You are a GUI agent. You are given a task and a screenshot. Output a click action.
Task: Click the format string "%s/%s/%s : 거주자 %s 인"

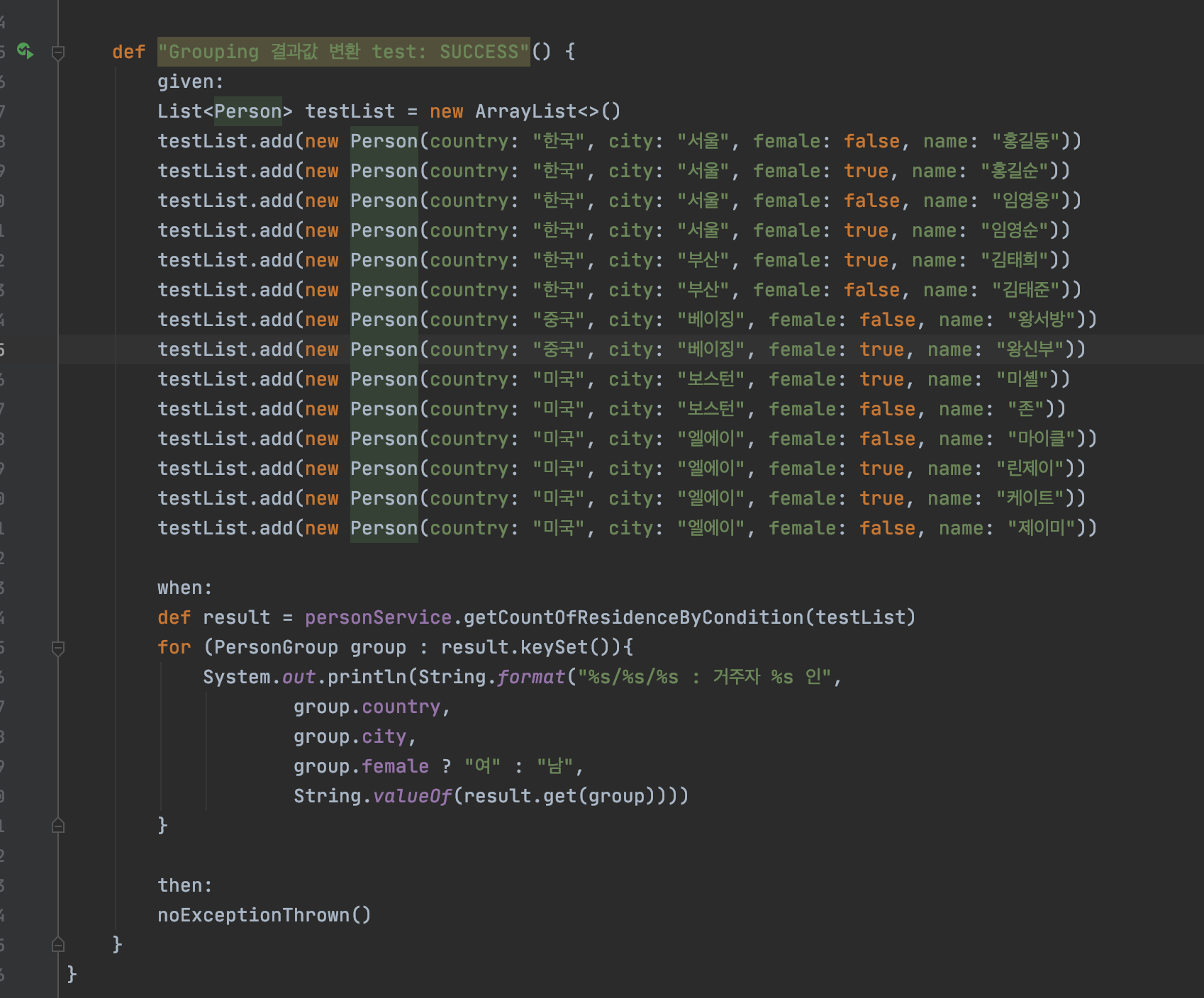coord(704,677)
